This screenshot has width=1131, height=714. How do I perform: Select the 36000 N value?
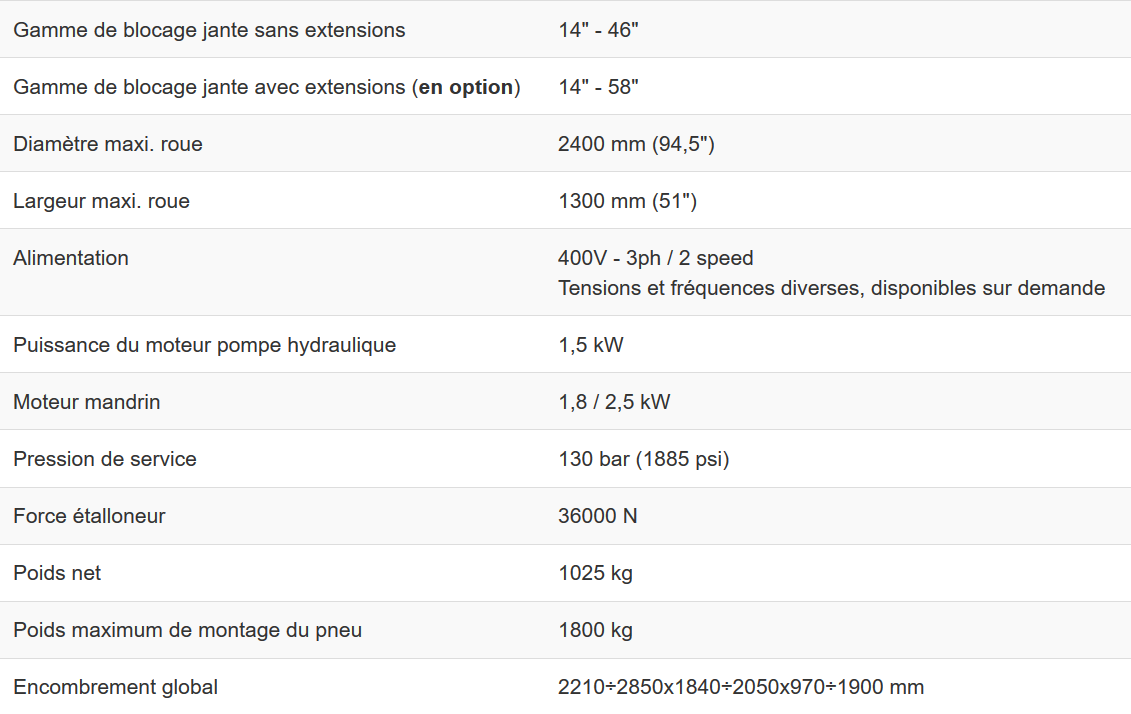(597, 516)
